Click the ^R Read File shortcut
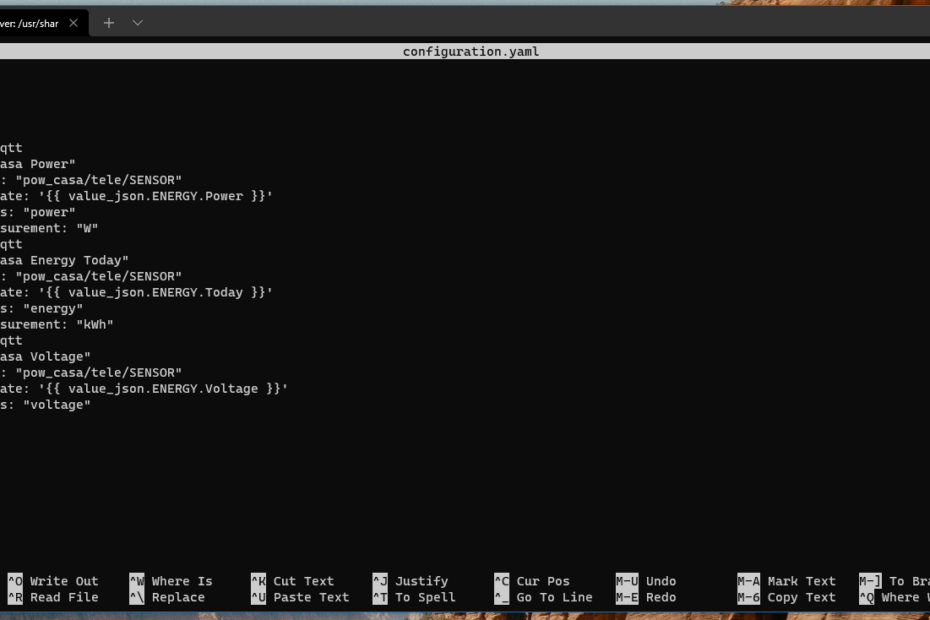 [x=53, y=597]
